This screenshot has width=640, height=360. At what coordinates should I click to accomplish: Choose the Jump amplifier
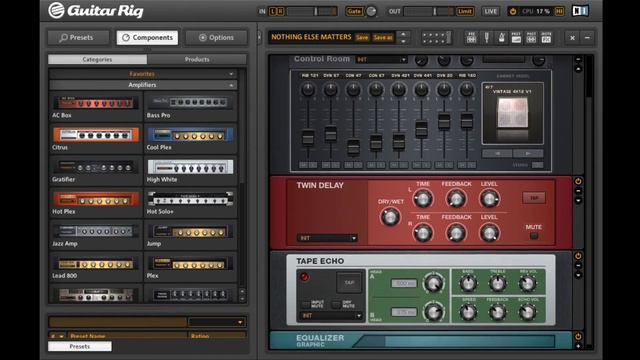click(190, 231)
